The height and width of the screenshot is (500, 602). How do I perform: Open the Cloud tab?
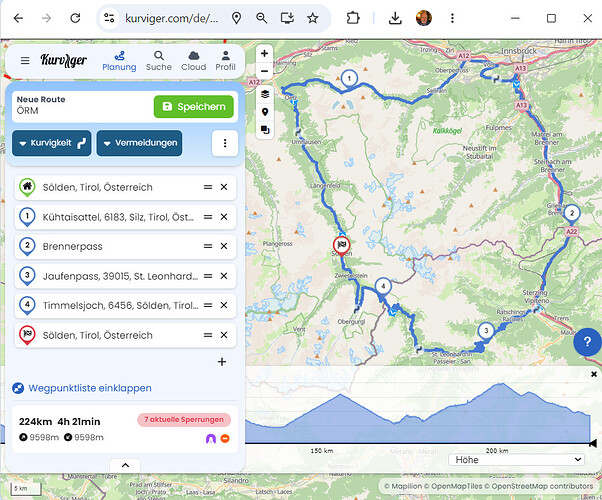pos(194,61)
